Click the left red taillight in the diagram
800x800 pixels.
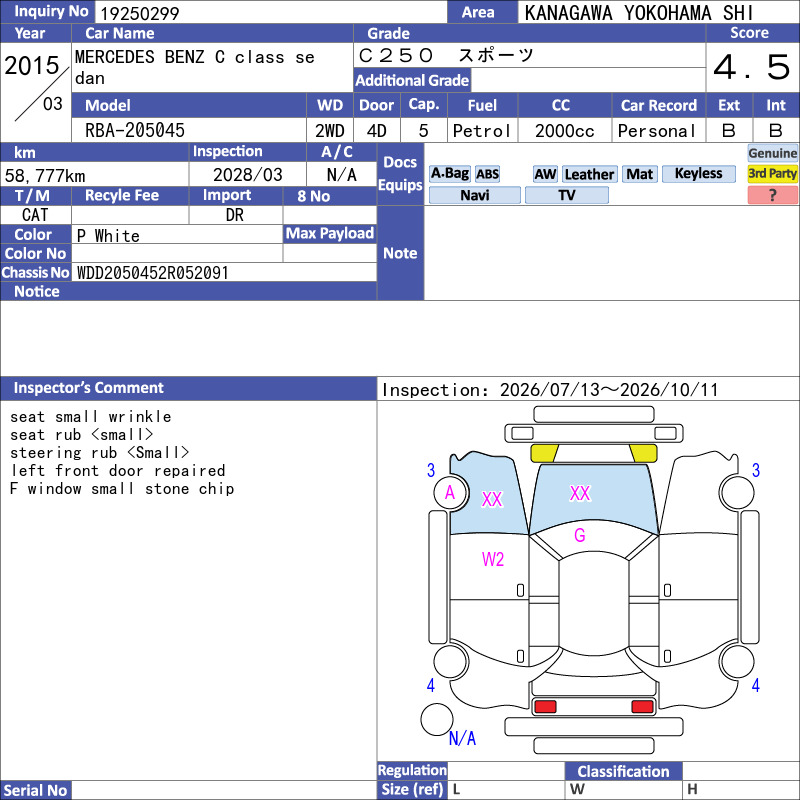click(545, 707)
